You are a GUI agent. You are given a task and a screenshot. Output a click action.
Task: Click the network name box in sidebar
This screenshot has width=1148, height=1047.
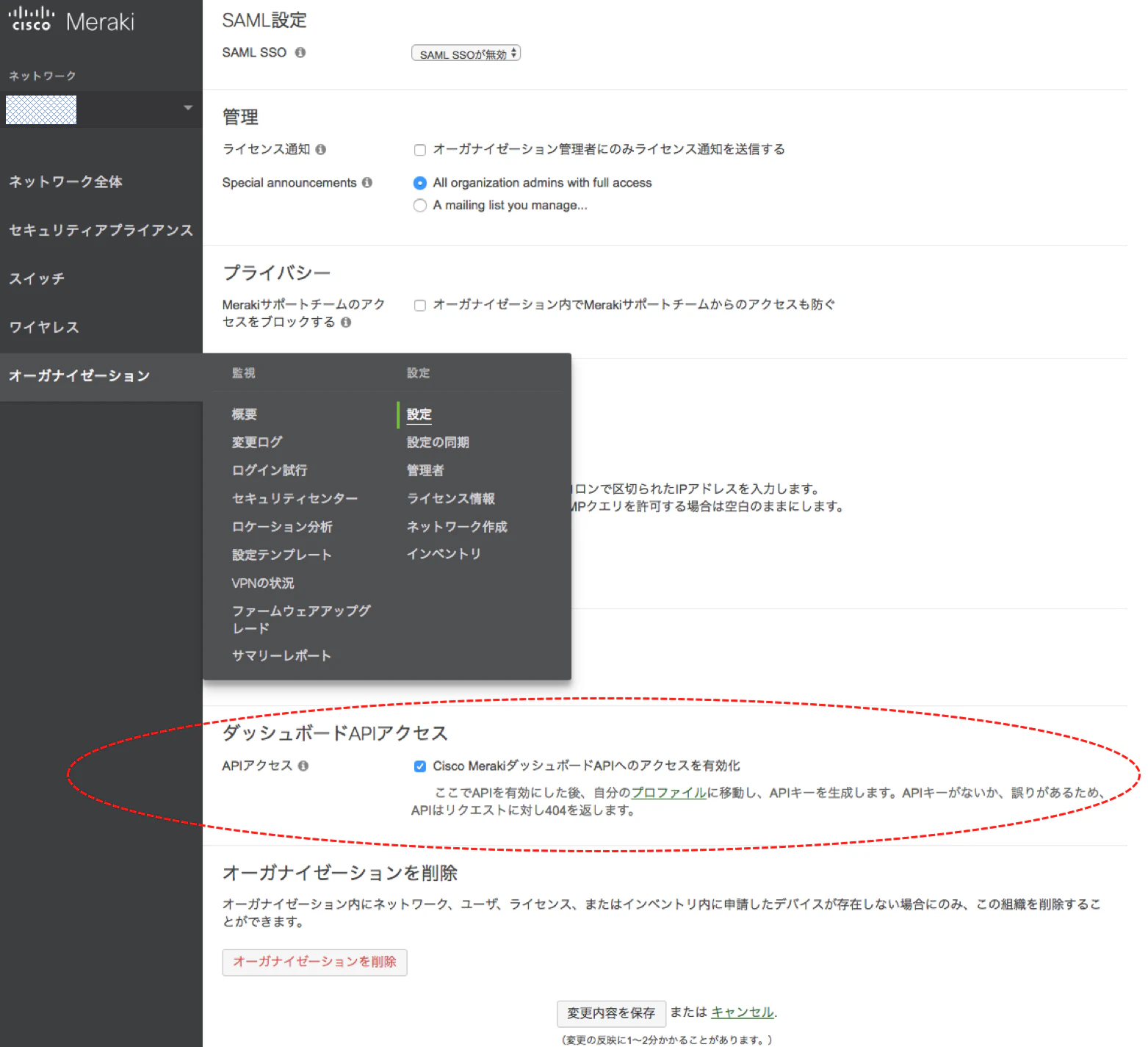point(41,109)
